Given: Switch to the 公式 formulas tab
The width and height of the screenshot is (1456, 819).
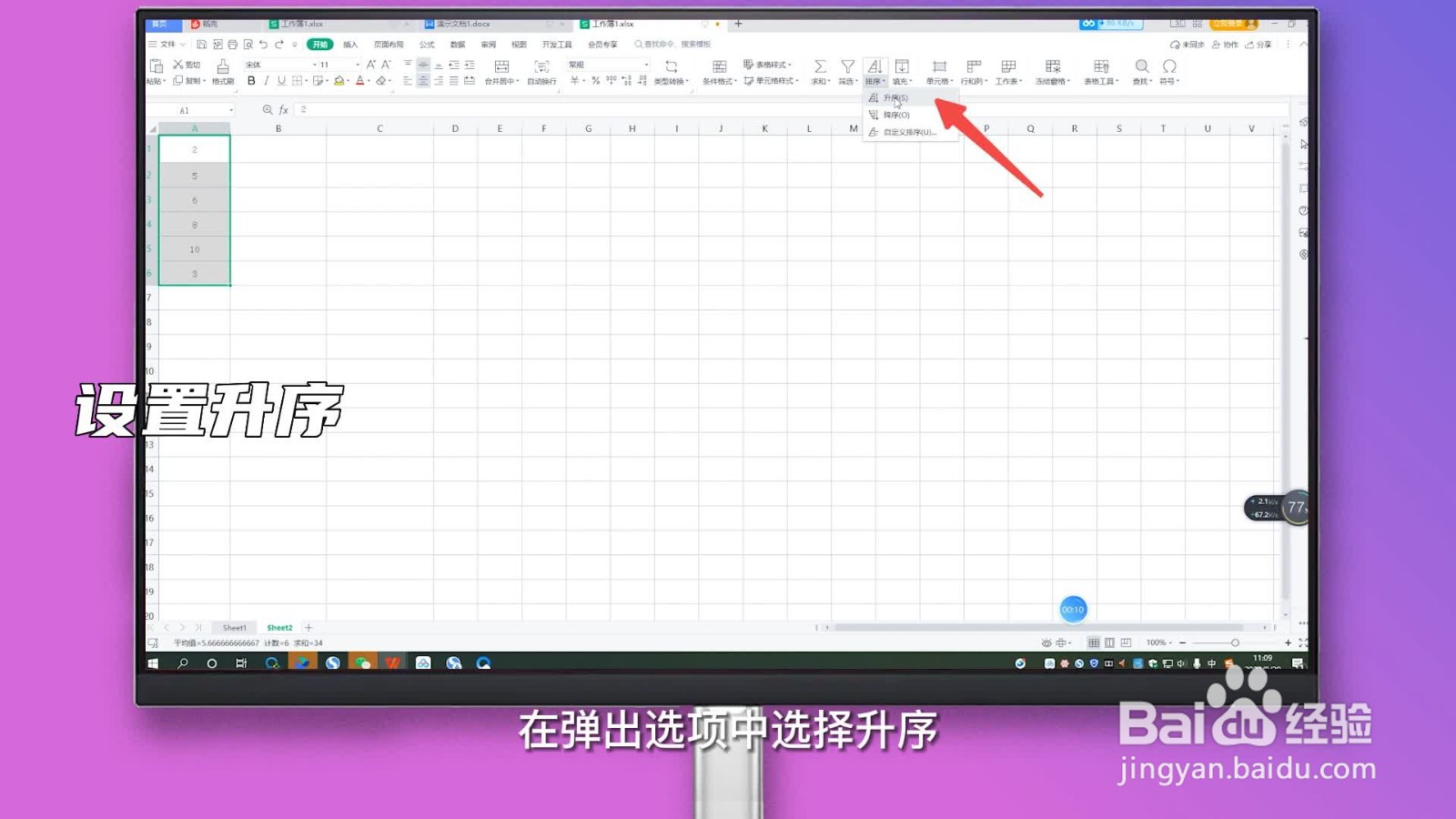Looking at the screenshot, I should click(x=427, y=44).
